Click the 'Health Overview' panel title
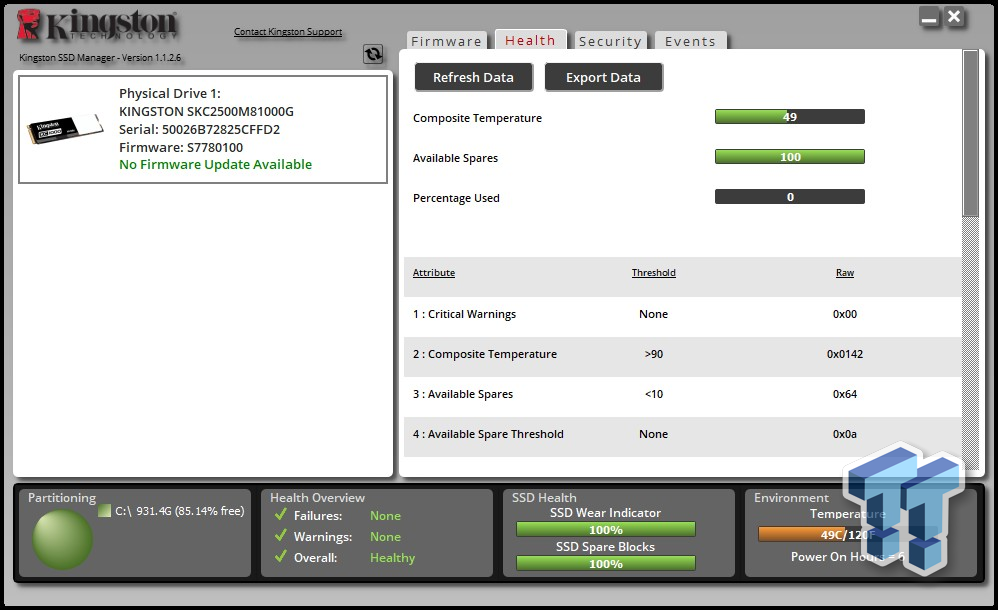This screenshot has width=998, height=610. (317, 497)
